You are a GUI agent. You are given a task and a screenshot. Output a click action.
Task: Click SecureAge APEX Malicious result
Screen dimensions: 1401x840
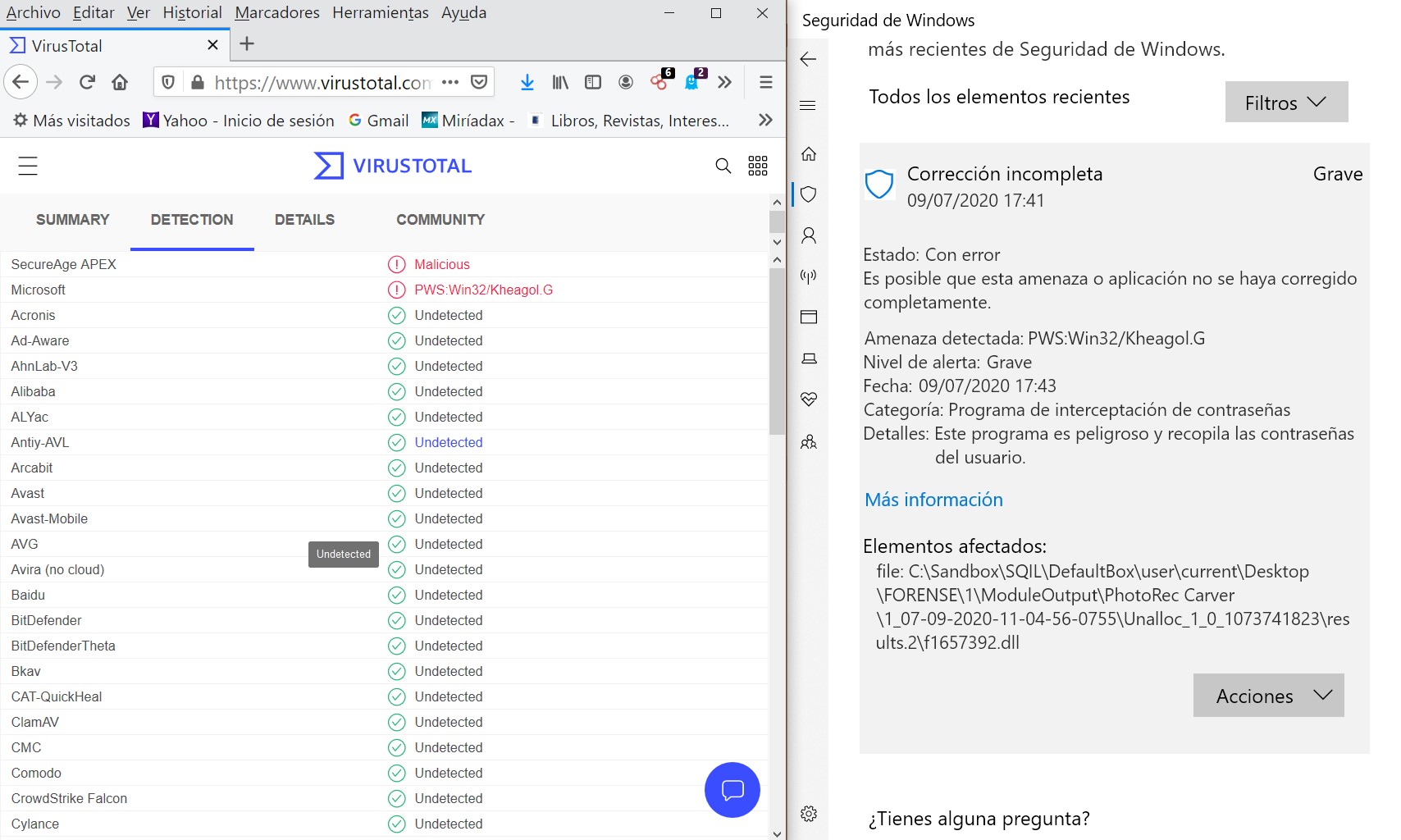[x=442, y=264]
